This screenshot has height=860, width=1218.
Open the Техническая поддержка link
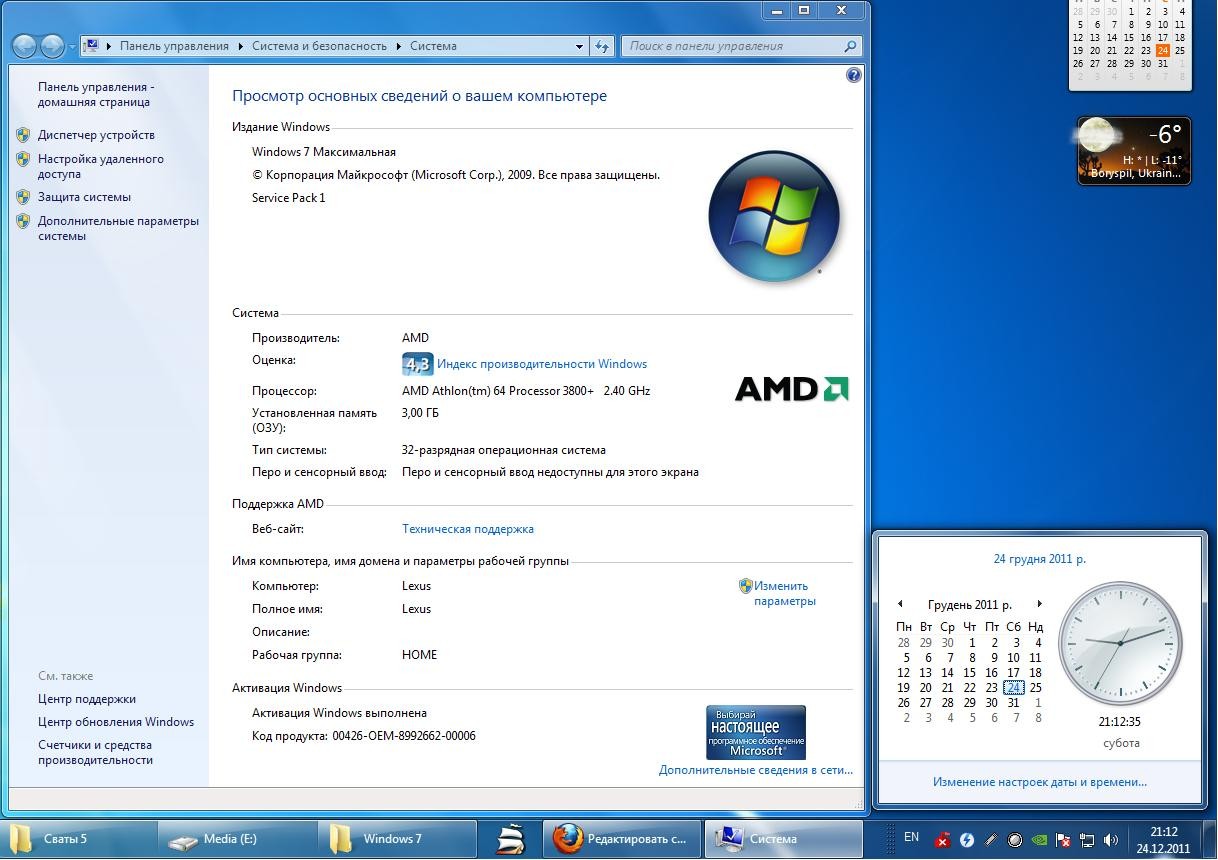[x=468, y=529]
